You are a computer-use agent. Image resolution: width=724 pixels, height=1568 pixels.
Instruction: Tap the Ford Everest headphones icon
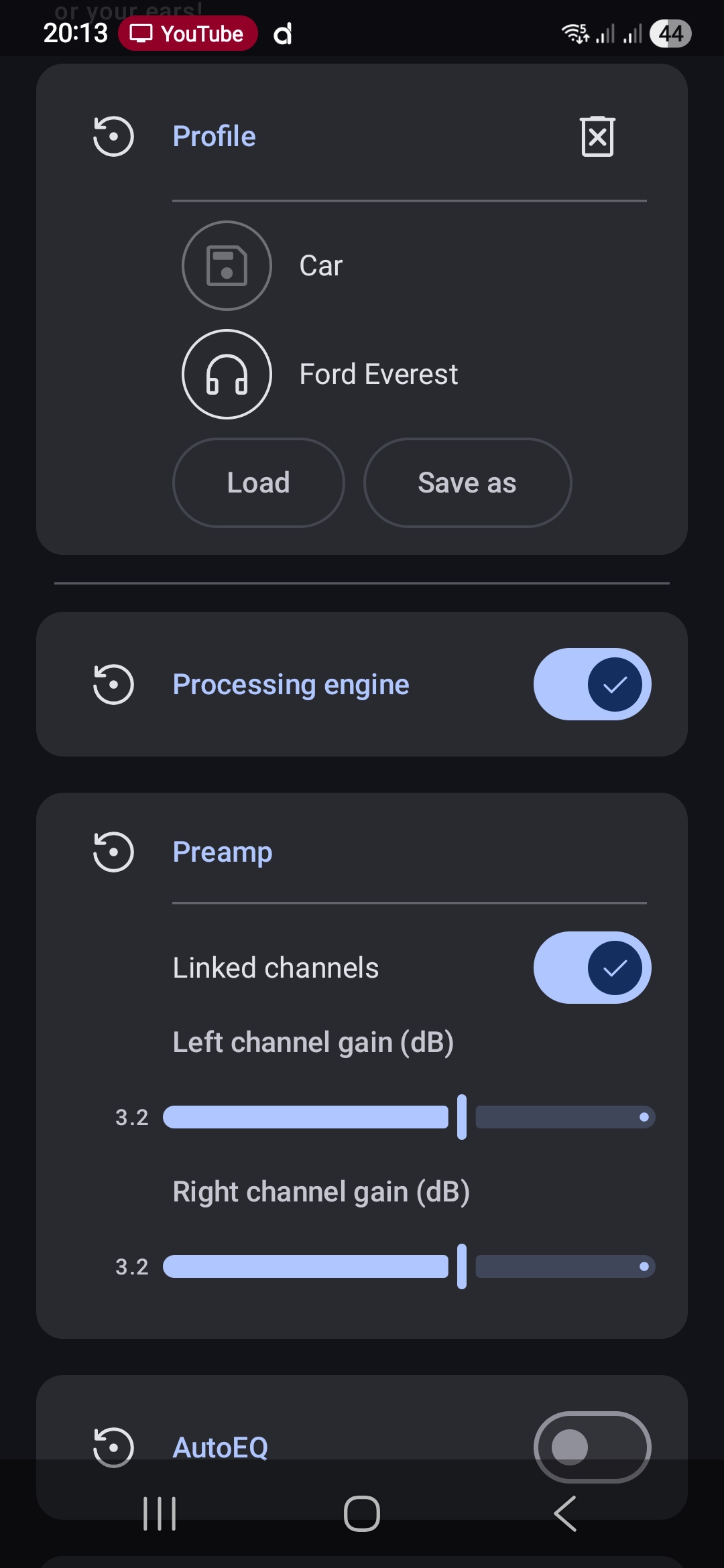[227, 374]
